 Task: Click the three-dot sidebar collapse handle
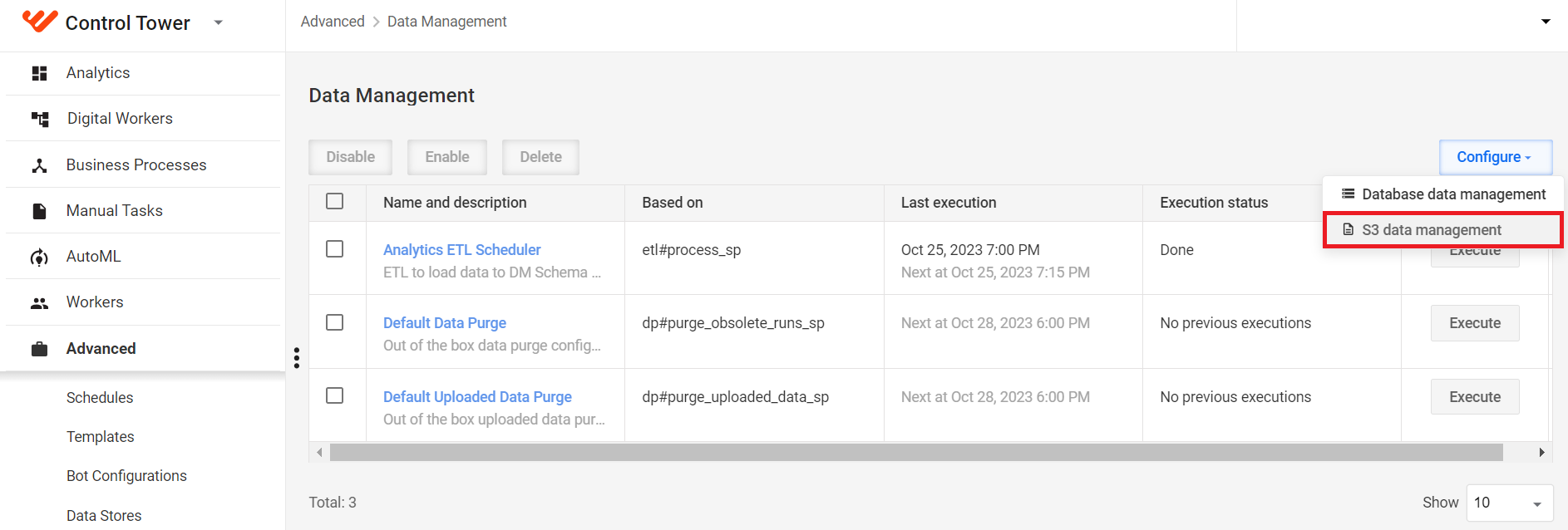click(296, 357)
